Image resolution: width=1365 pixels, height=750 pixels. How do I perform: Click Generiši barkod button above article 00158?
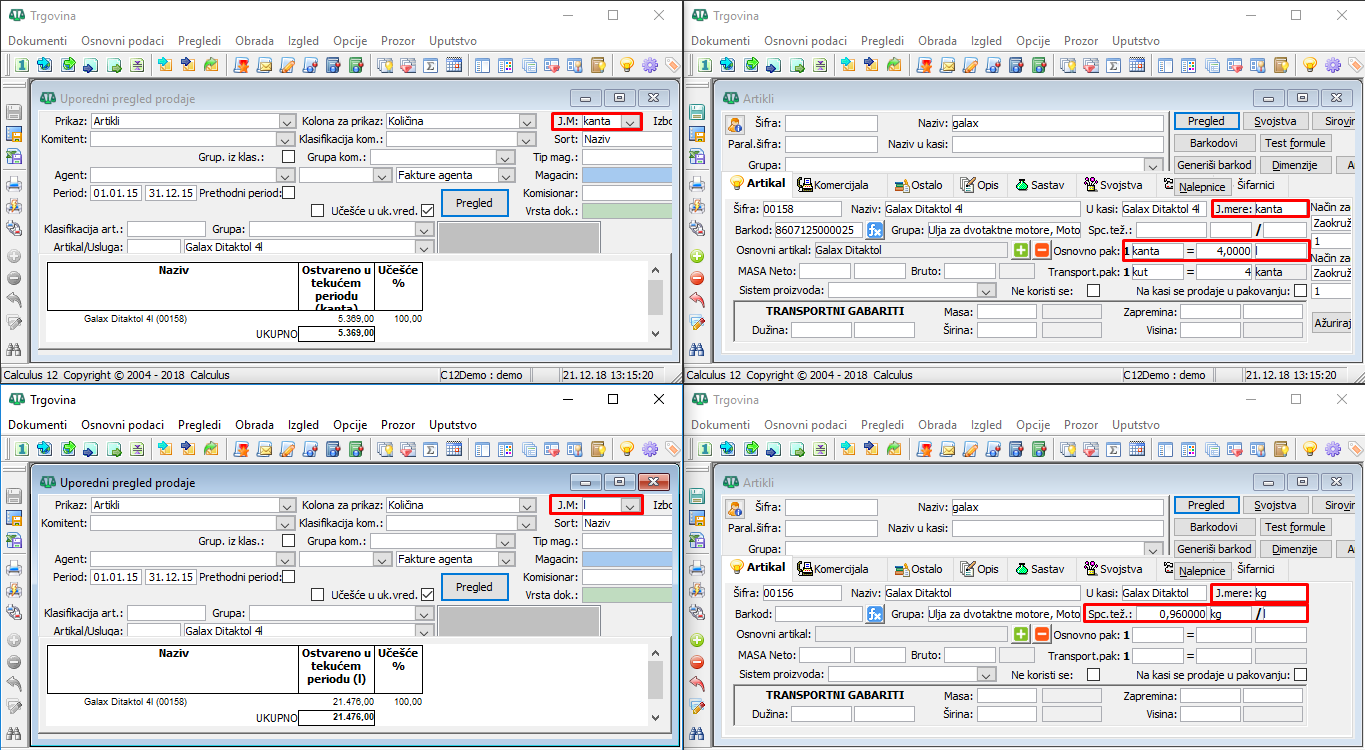pyautogui.click(x=1214, y=165)
